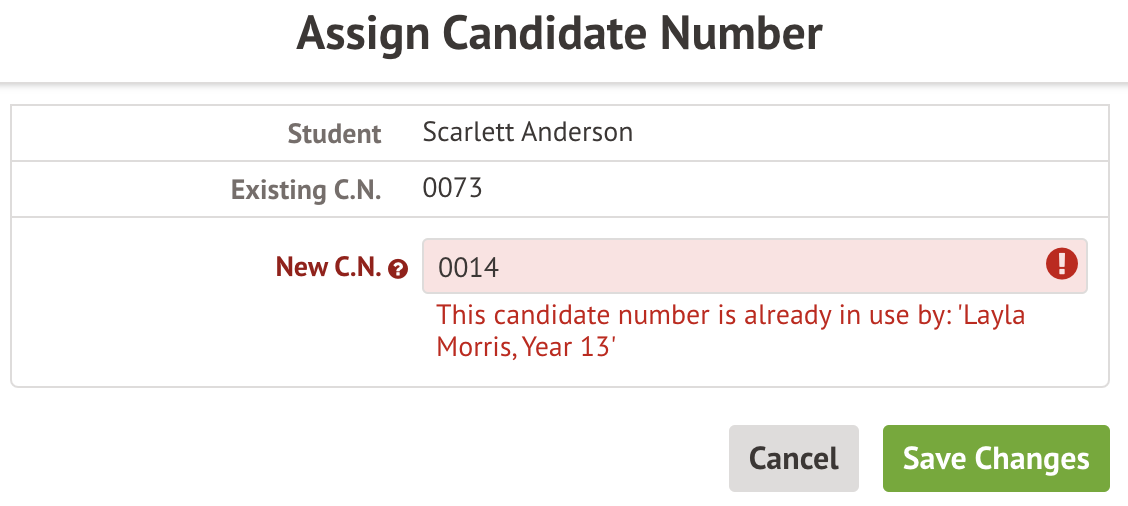Save Changes to the candidate number
This screenshot has width=1128, height=506.
995,459
